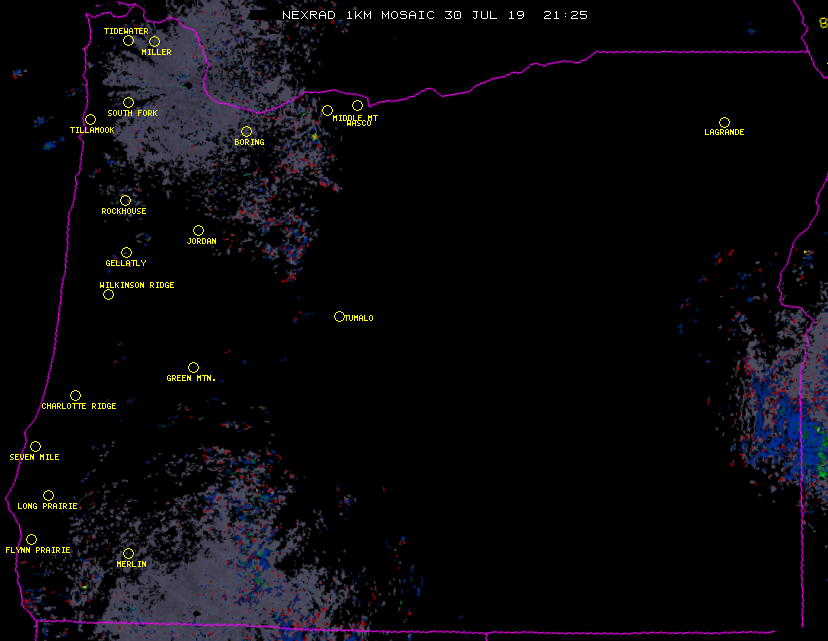This screenshot has width=828, height=641.
Task: Click the Tidewater station circle marker
Action: click(x=128, y=41)
